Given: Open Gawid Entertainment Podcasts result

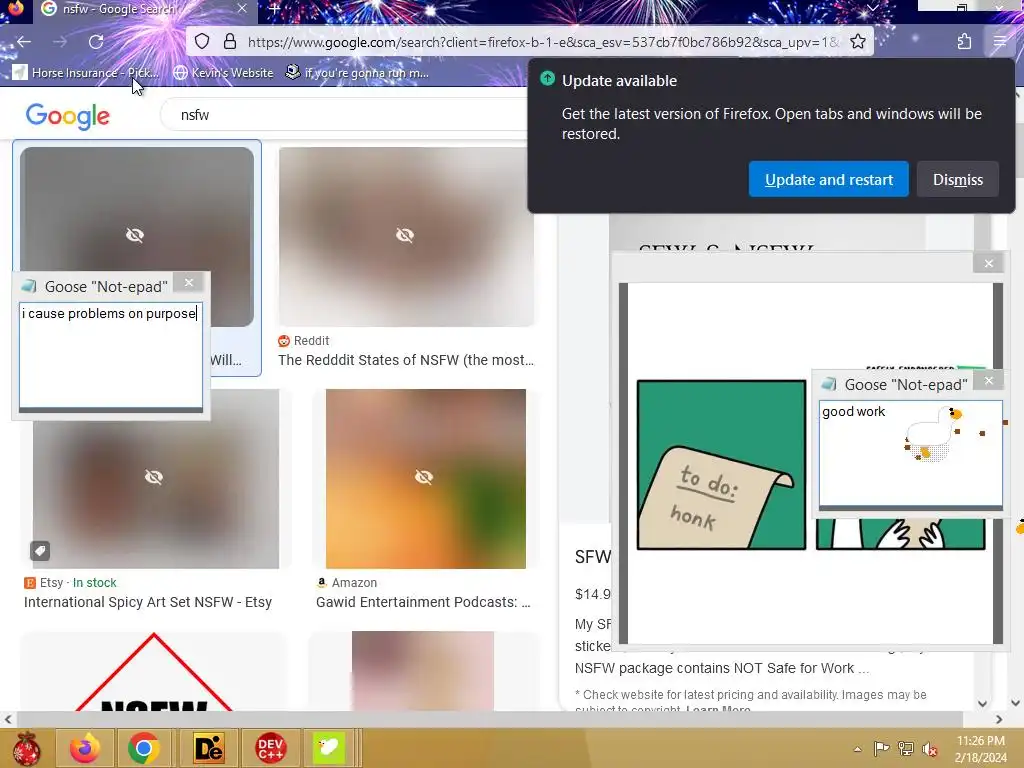Looking at the screenshot, I should [x=423, y=602].
